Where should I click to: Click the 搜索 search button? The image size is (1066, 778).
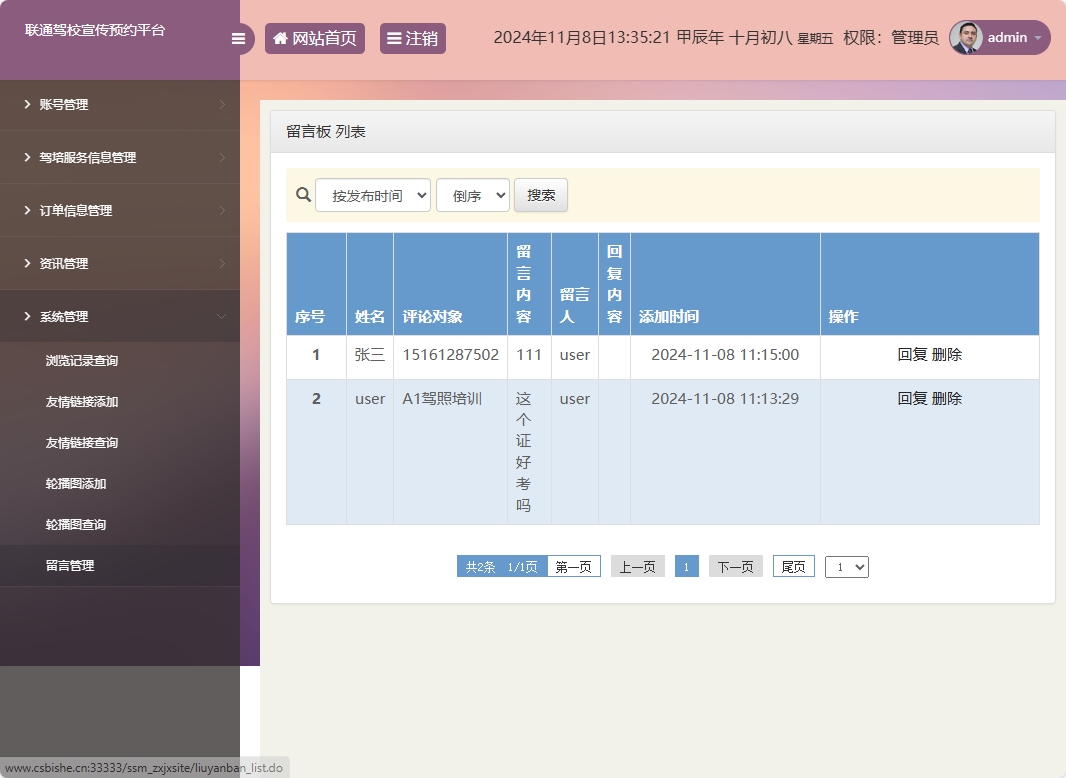click(540, 195)
